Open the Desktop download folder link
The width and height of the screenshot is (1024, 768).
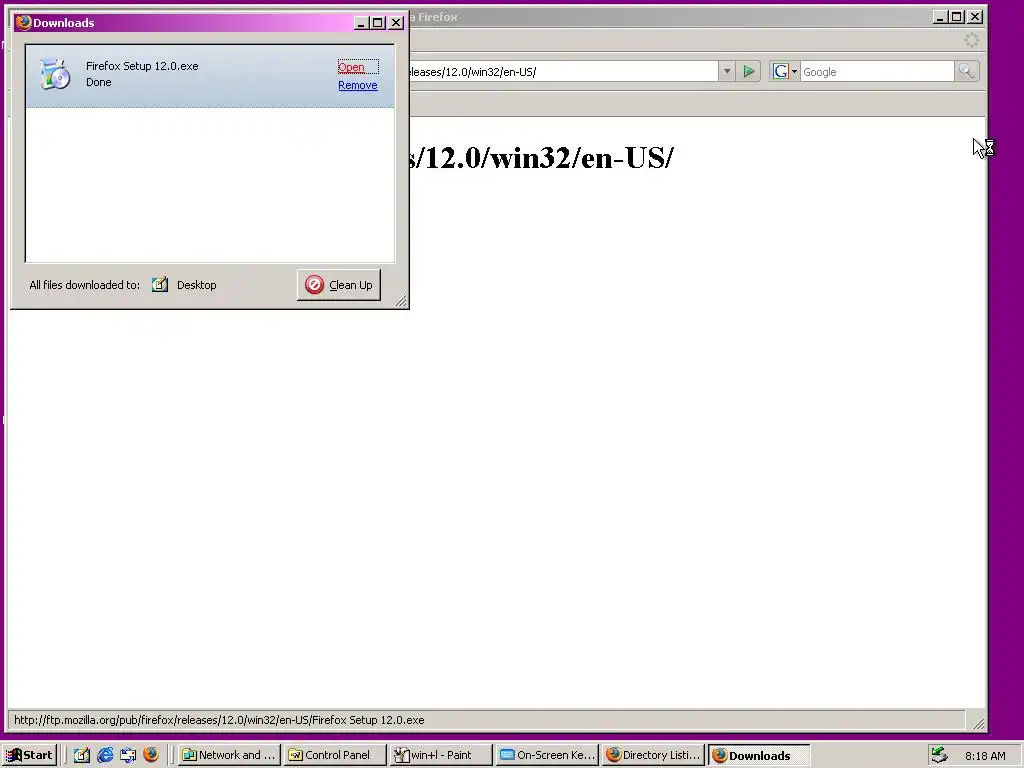pos(196,285)
